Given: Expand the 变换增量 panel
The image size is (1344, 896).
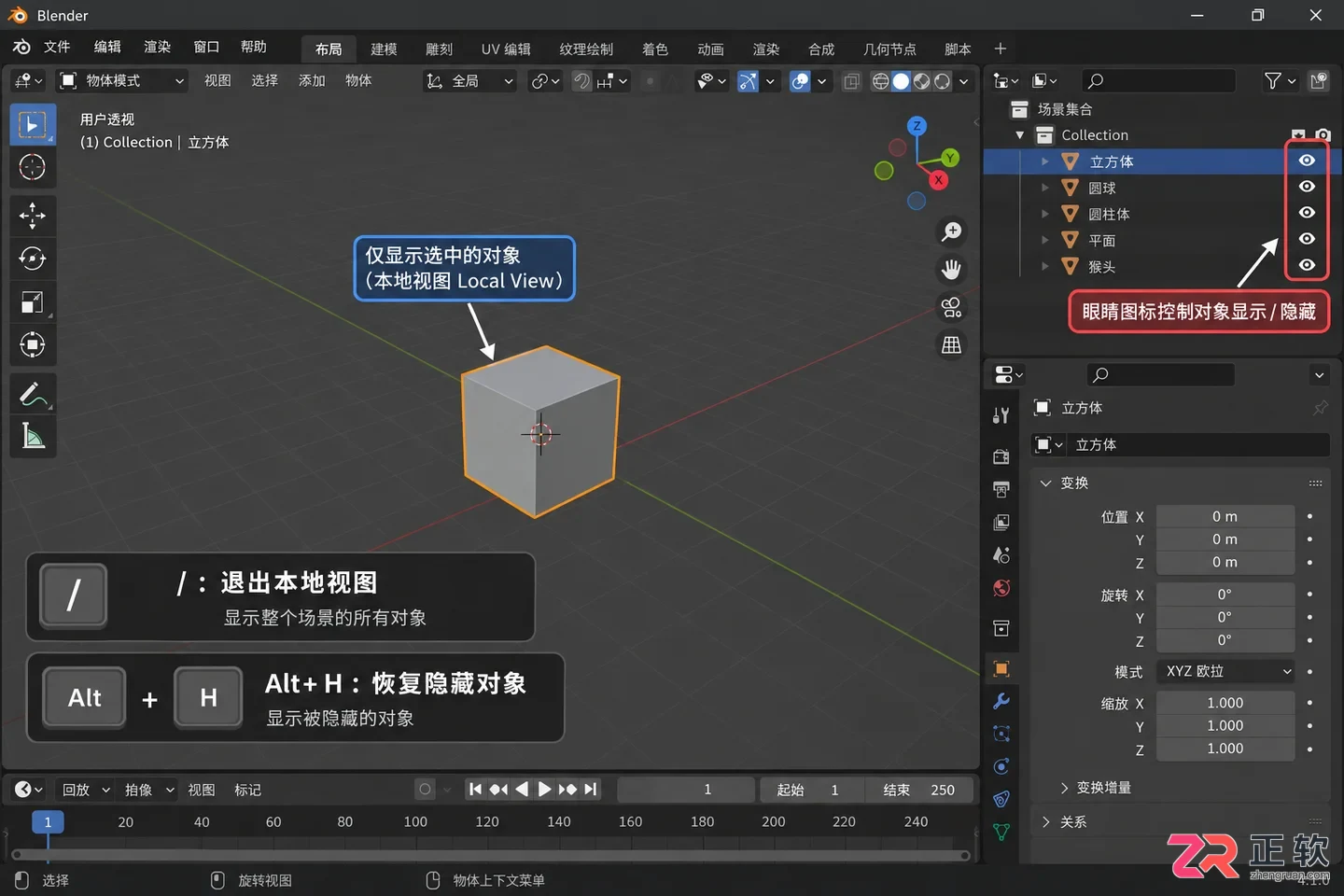Looking at the screenshot, I should (1096, 788).
